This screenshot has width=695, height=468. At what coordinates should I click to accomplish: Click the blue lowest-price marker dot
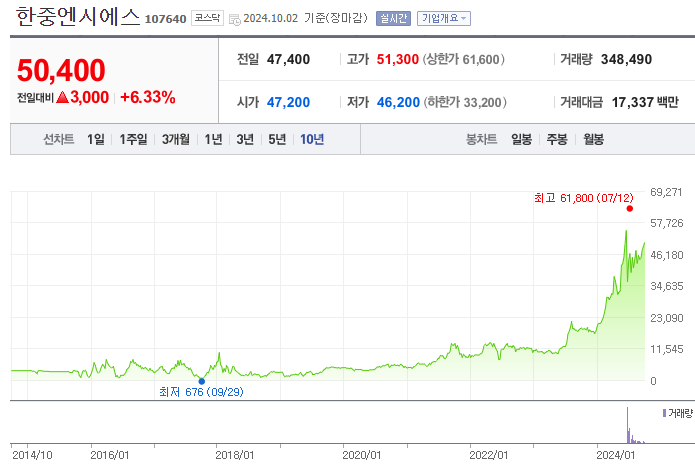tap(202, 381)
